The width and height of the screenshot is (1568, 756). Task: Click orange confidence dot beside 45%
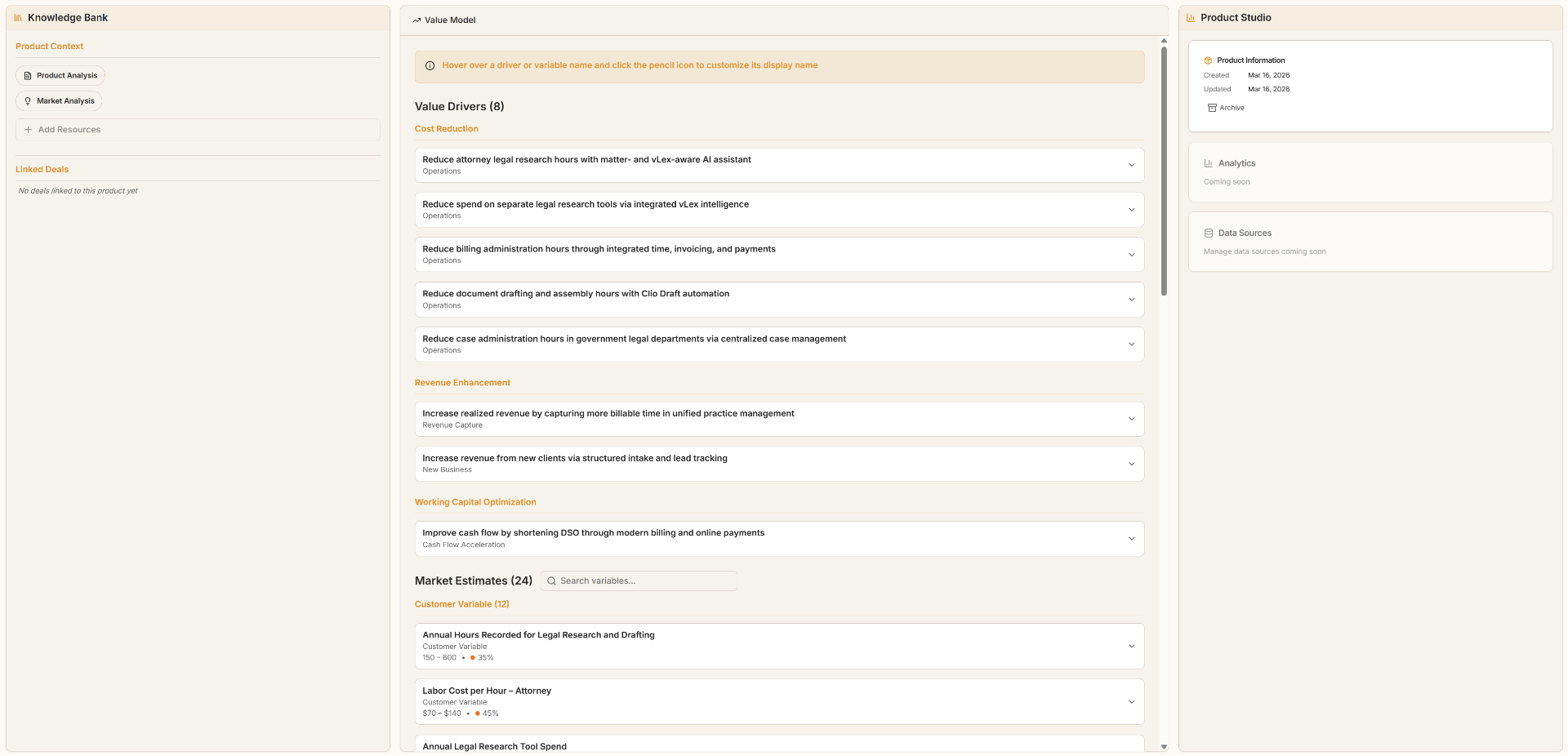point(478,714)
